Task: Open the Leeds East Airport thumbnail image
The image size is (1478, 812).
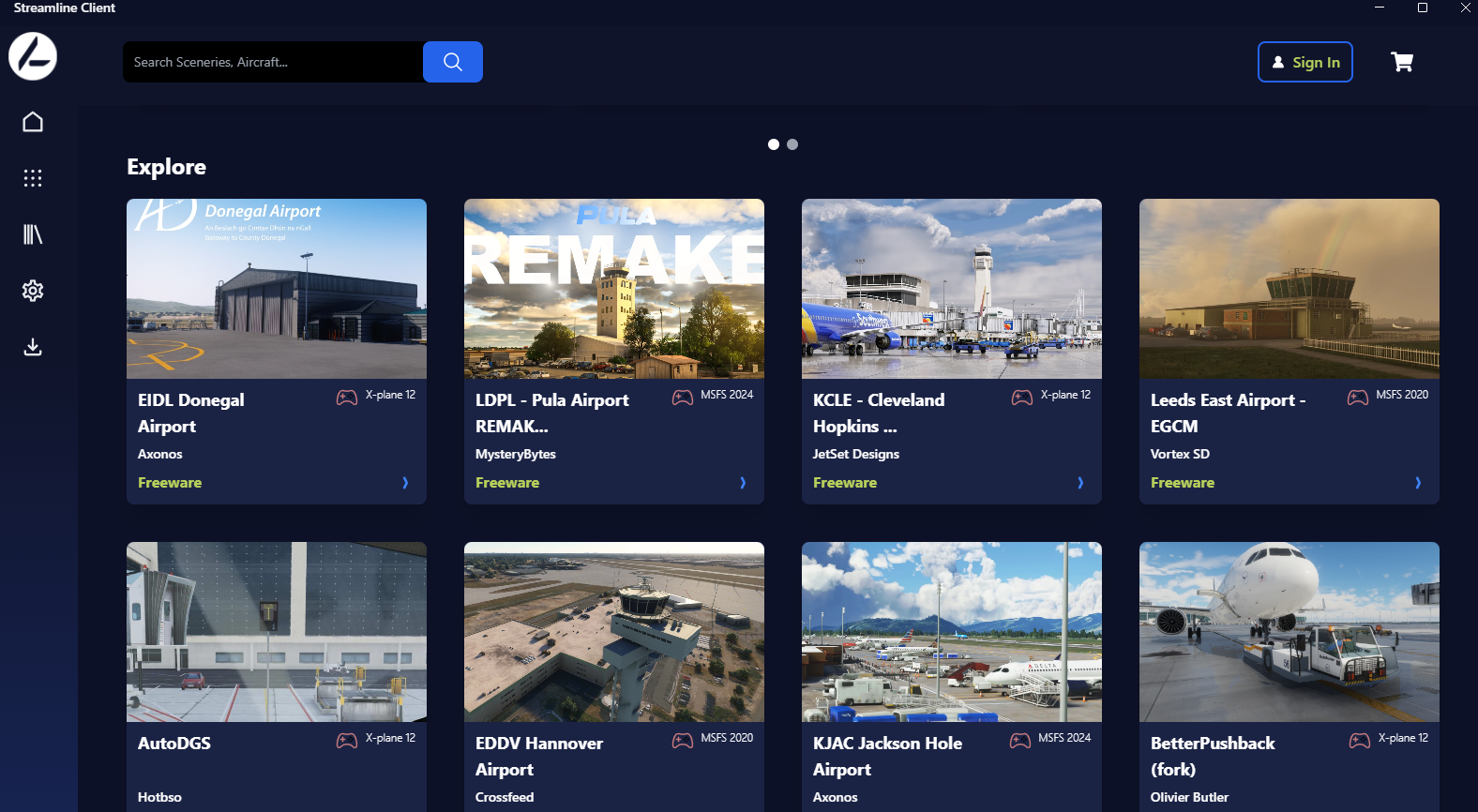Action: [1289, 289]
